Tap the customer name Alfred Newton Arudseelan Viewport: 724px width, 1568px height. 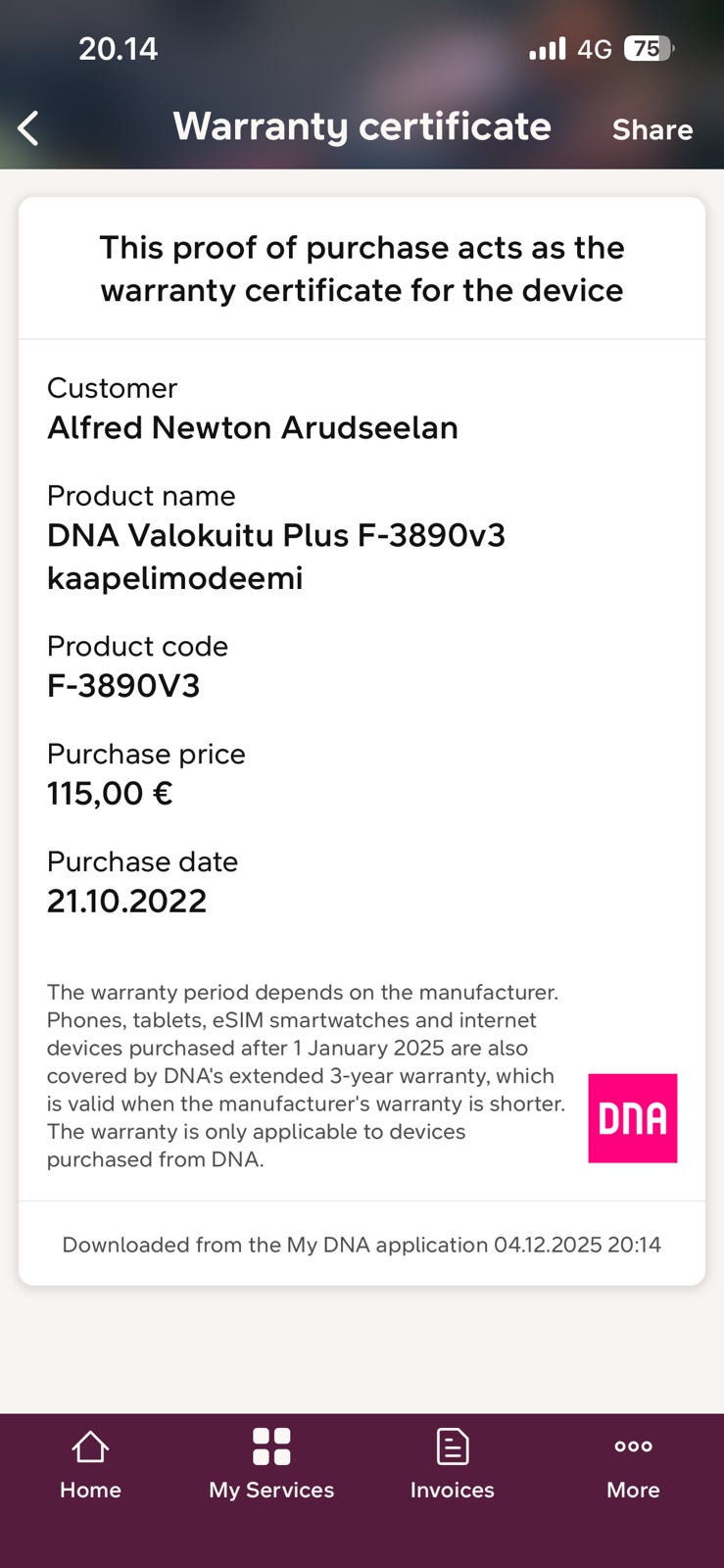click(x=253, y=428)
